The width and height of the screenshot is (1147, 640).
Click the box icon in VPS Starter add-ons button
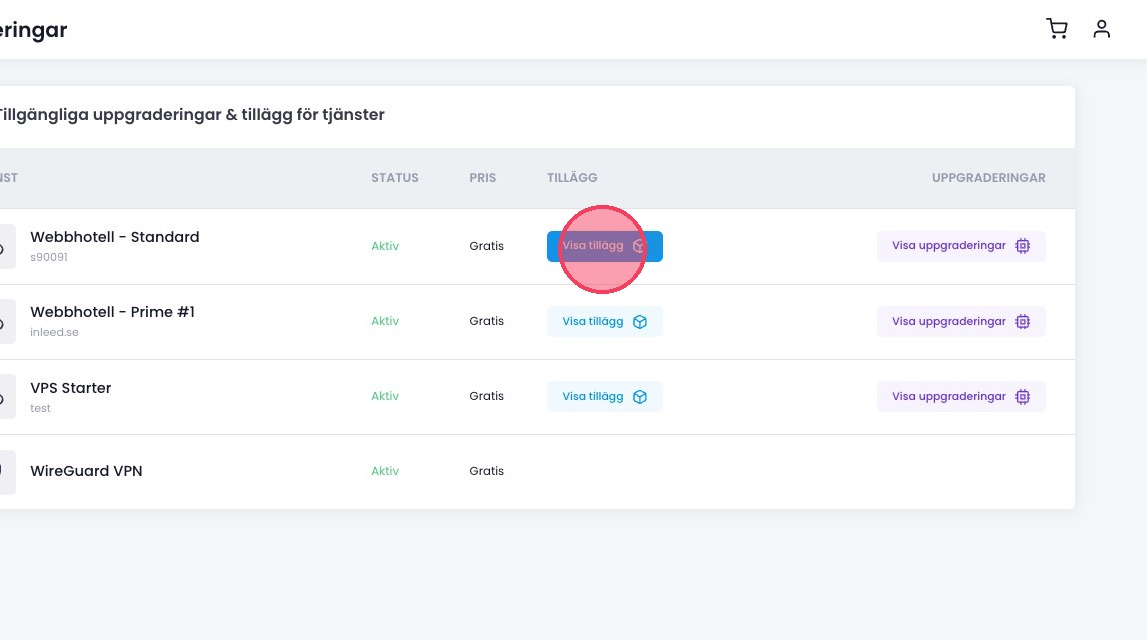pos(640,397)
